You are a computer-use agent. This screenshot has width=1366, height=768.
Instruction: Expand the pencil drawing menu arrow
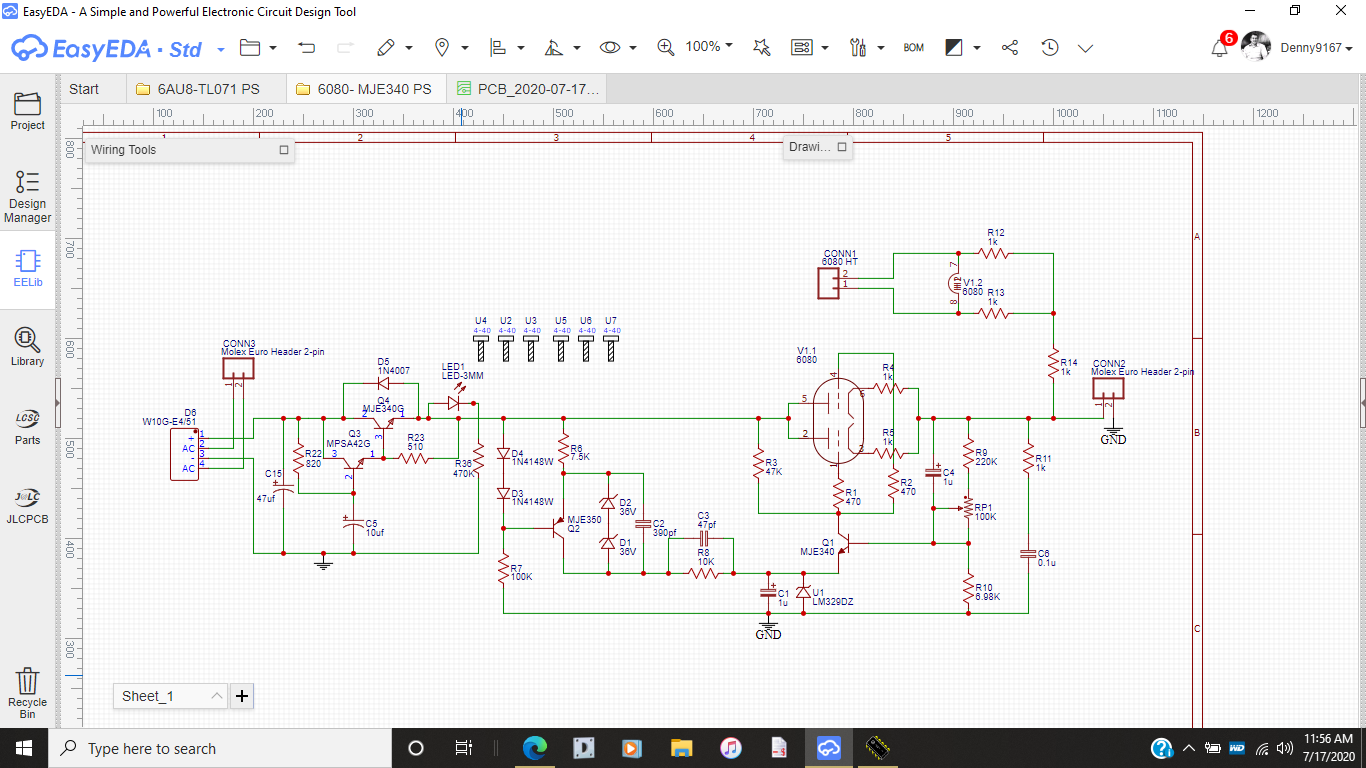tap(409, 47)
